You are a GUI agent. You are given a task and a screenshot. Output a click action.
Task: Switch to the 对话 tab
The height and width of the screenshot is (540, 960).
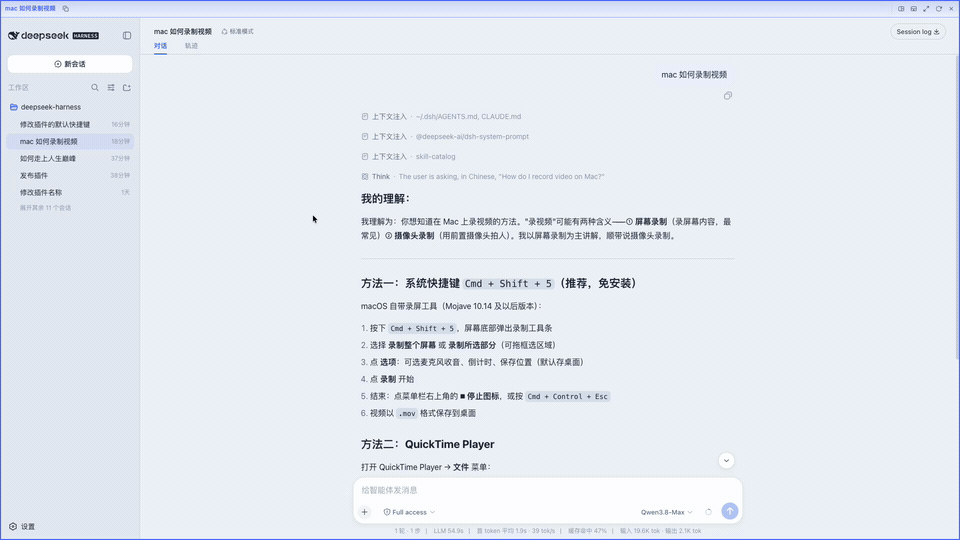(160, 46)
